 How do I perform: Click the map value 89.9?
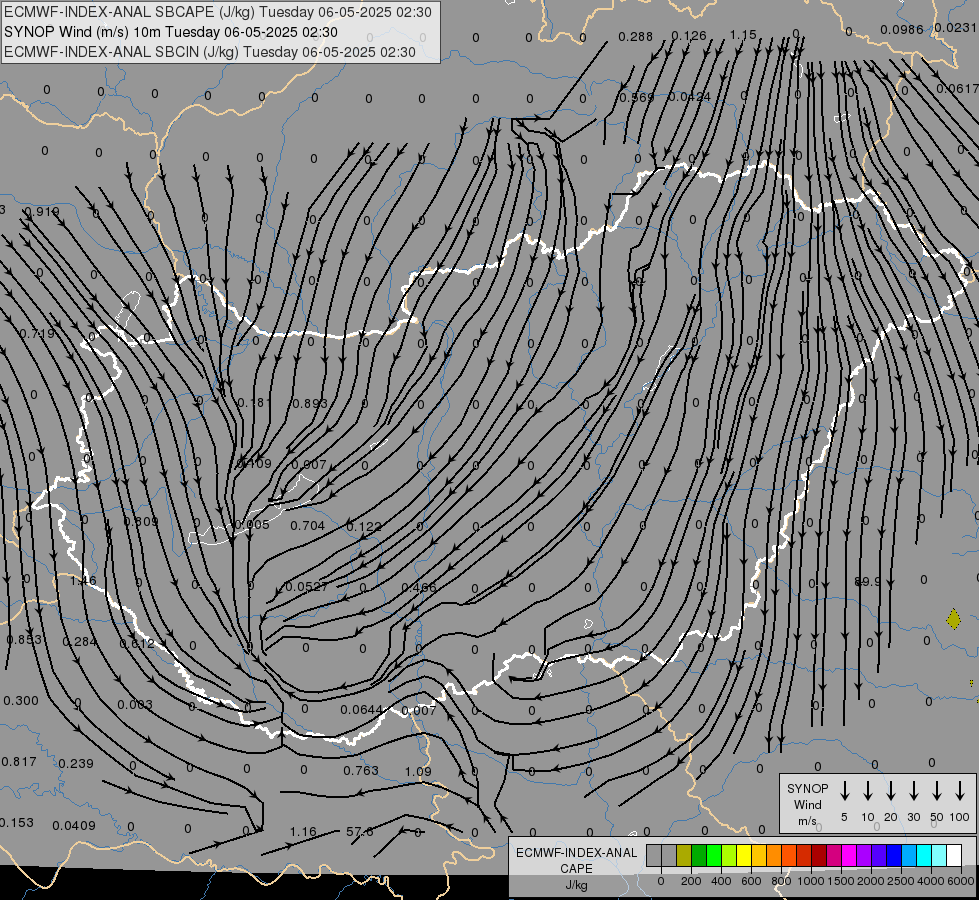[x=867, y=581]
